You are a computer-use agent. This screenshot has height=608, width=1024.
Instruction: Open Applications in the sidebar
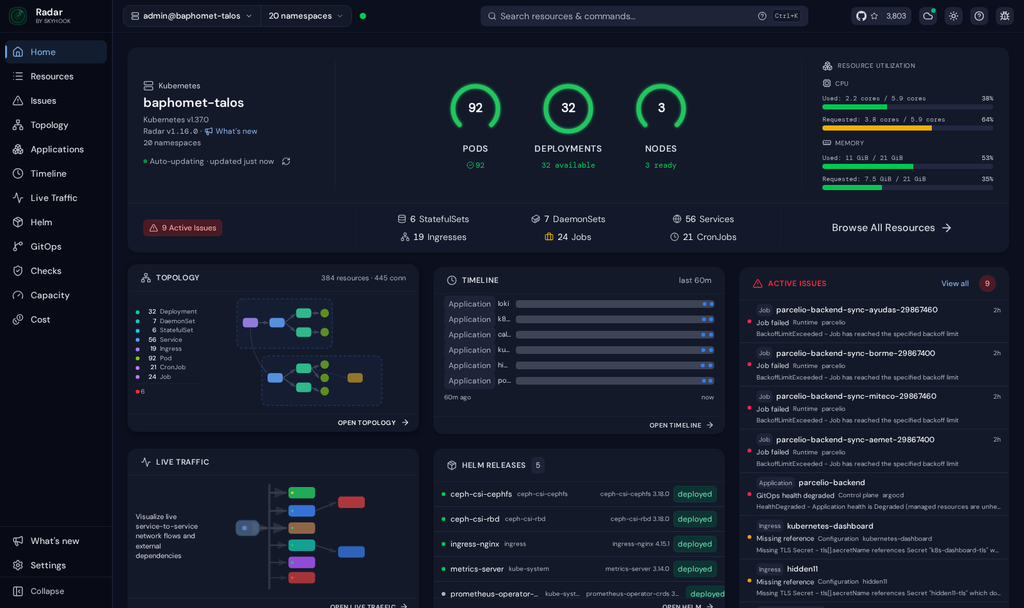pyautogui.click(x=56, y=149)
